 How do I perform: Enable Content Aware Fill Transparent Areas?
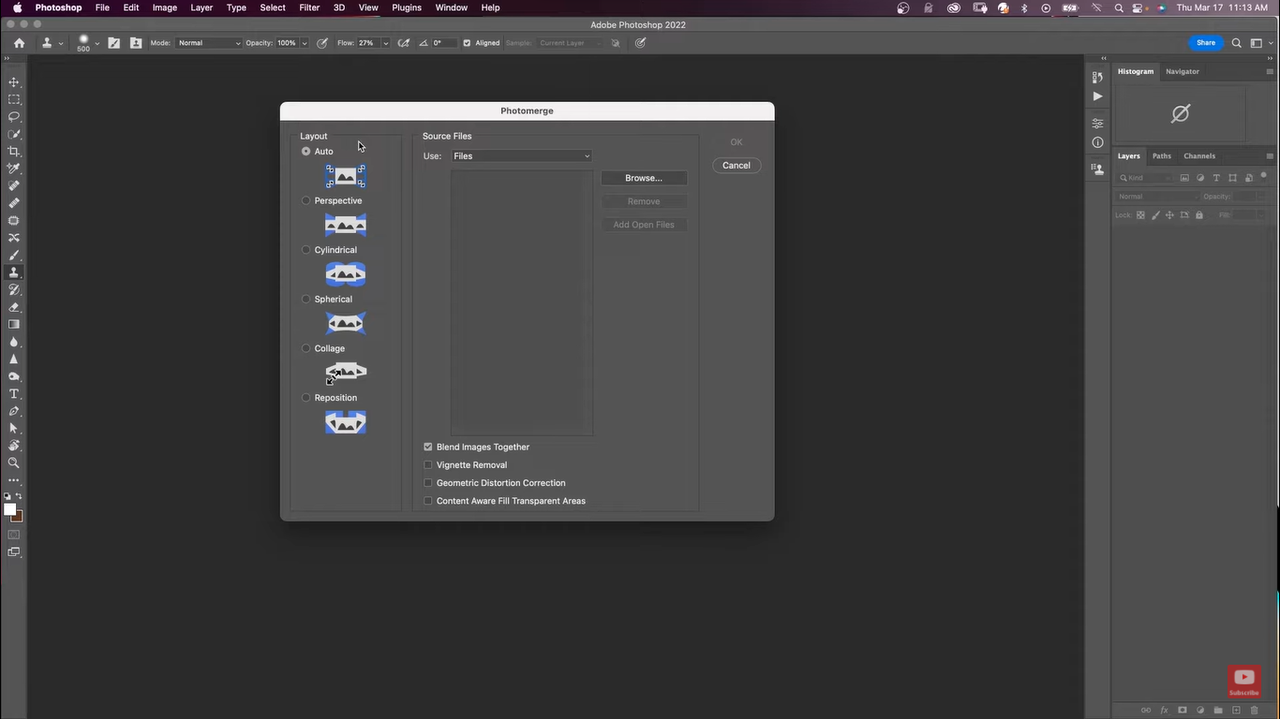(428, 501)
